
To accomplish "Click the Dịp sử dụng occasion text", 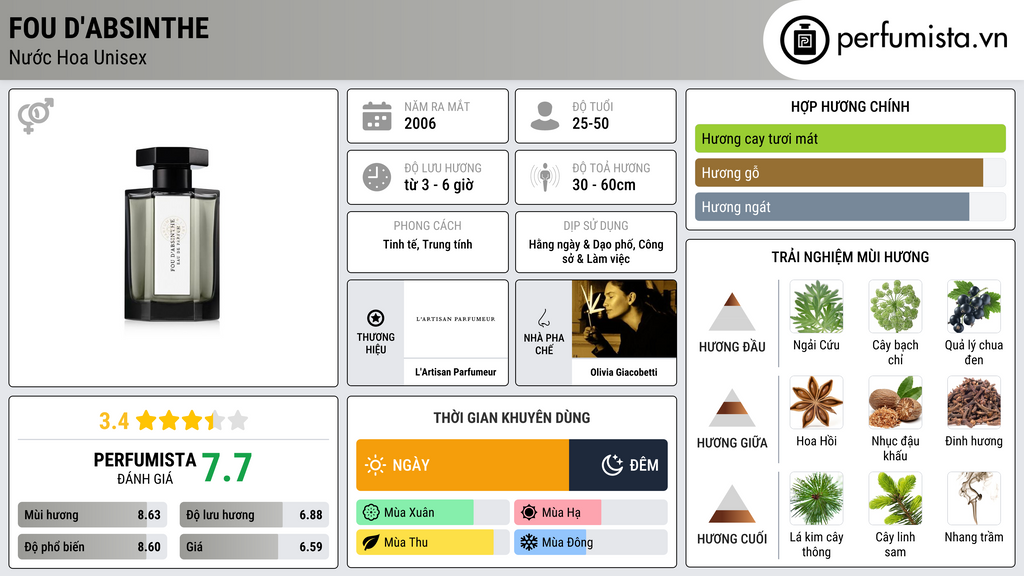I will click(596, 251).
